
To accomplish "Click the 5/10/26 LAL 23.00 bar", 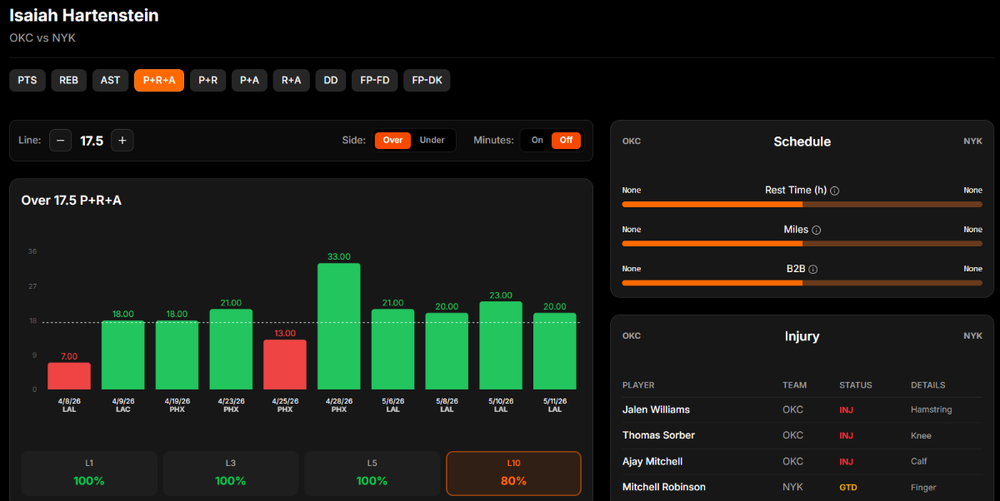I will (x=501, y=345).
